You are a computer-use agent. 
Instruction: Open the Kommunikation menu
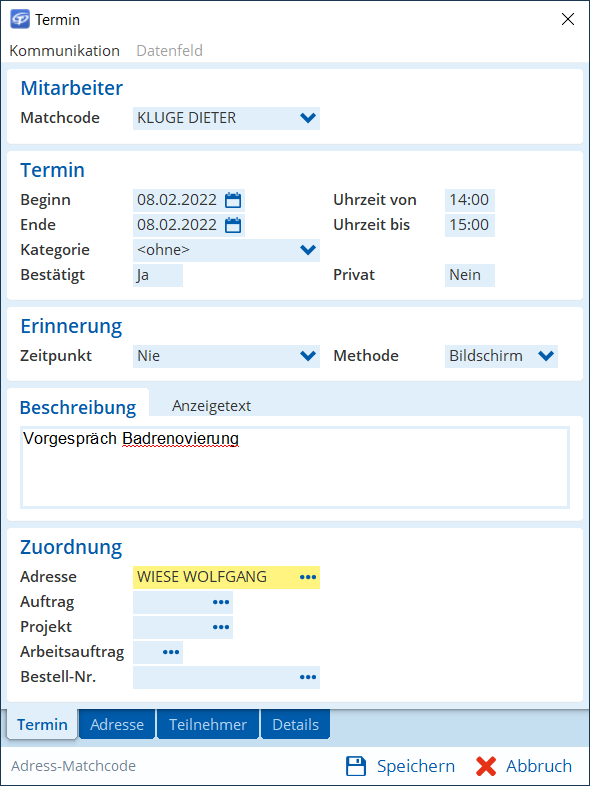click(x=65, y=51)
